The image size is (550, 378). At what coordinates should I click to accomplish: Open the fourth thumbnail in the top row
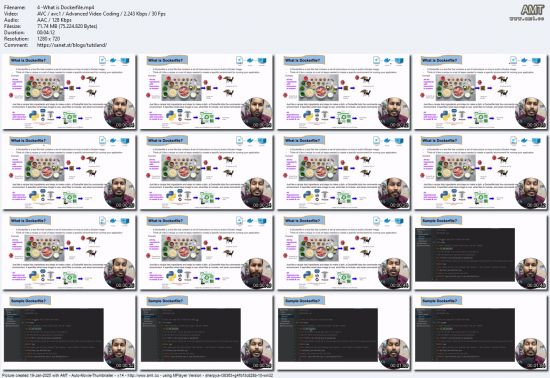pos(481,92)
